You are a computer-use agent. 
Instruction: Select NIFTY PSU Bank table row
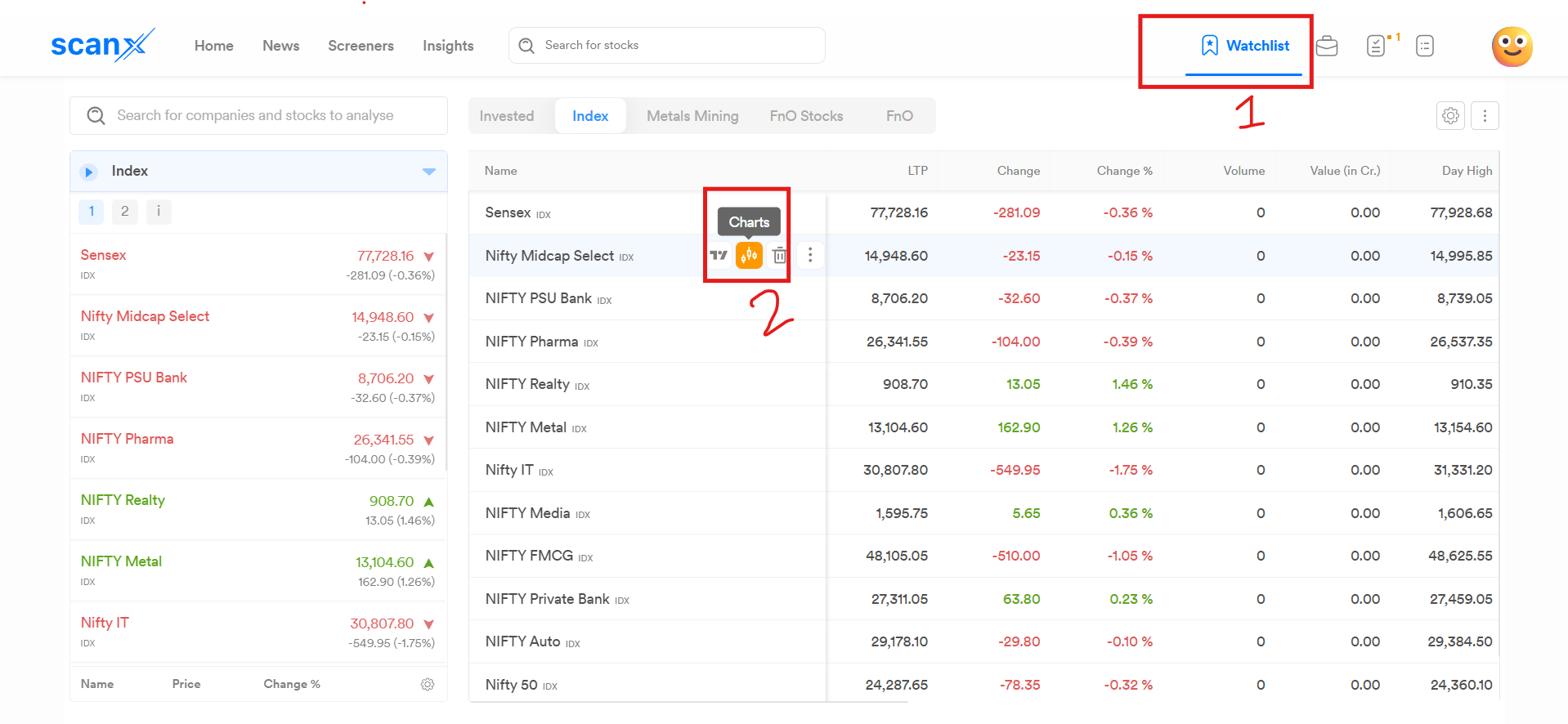pos(984,299)
